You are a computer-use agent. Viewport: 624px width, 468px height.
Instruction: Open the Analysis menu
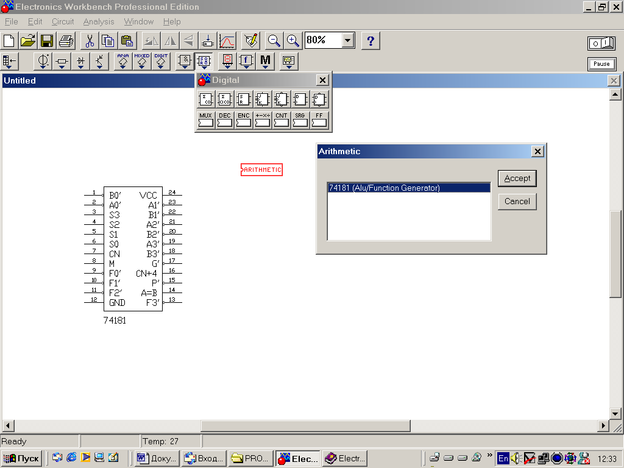(98, 21)
